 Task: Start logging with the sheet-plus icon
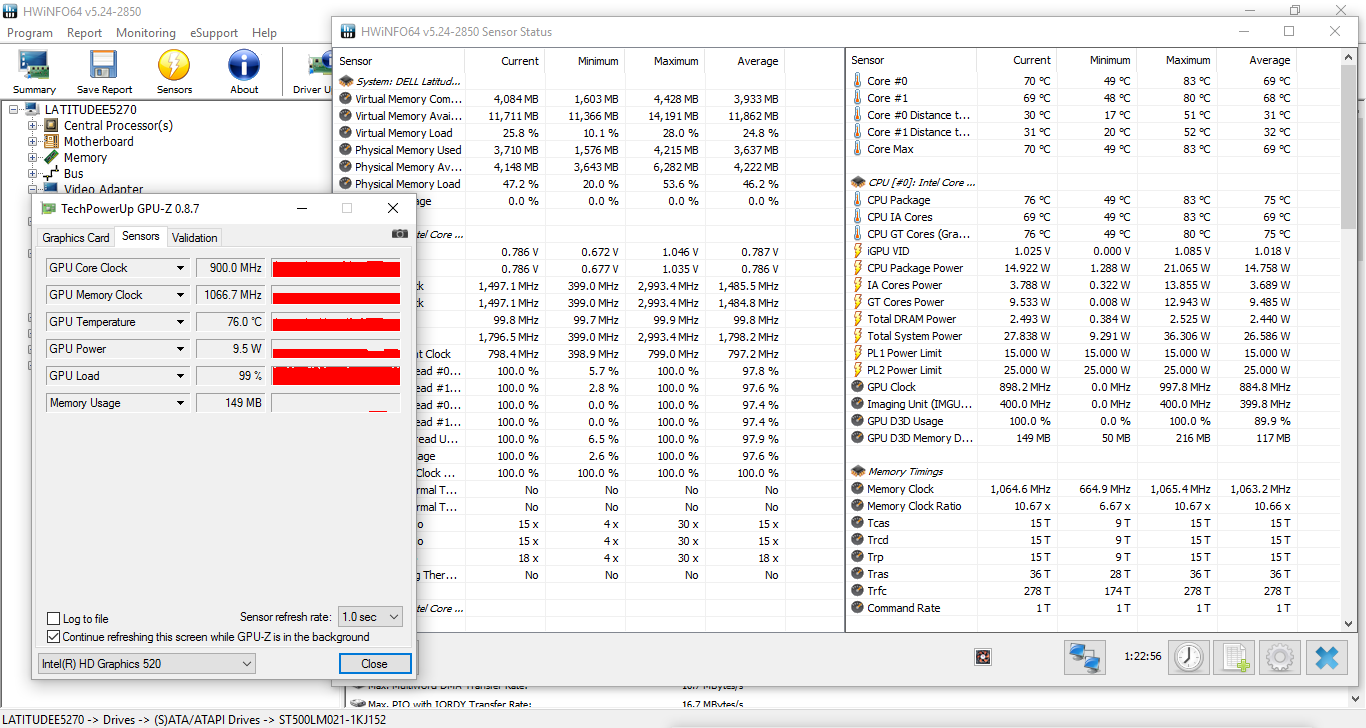[x=1236, y=657]
